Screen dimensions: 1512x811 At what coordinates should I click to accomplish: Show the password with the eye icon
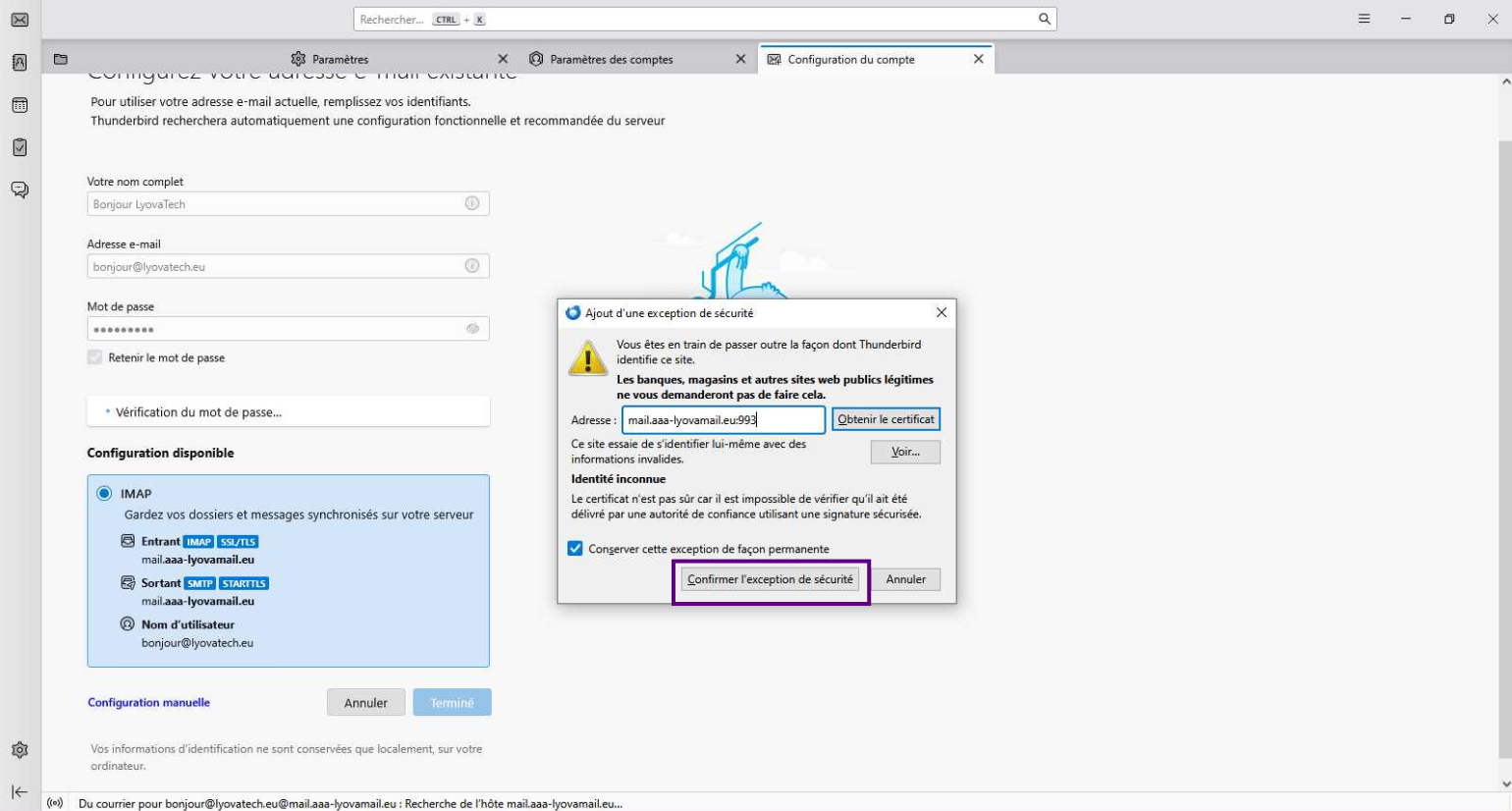(x=472, y=329)
